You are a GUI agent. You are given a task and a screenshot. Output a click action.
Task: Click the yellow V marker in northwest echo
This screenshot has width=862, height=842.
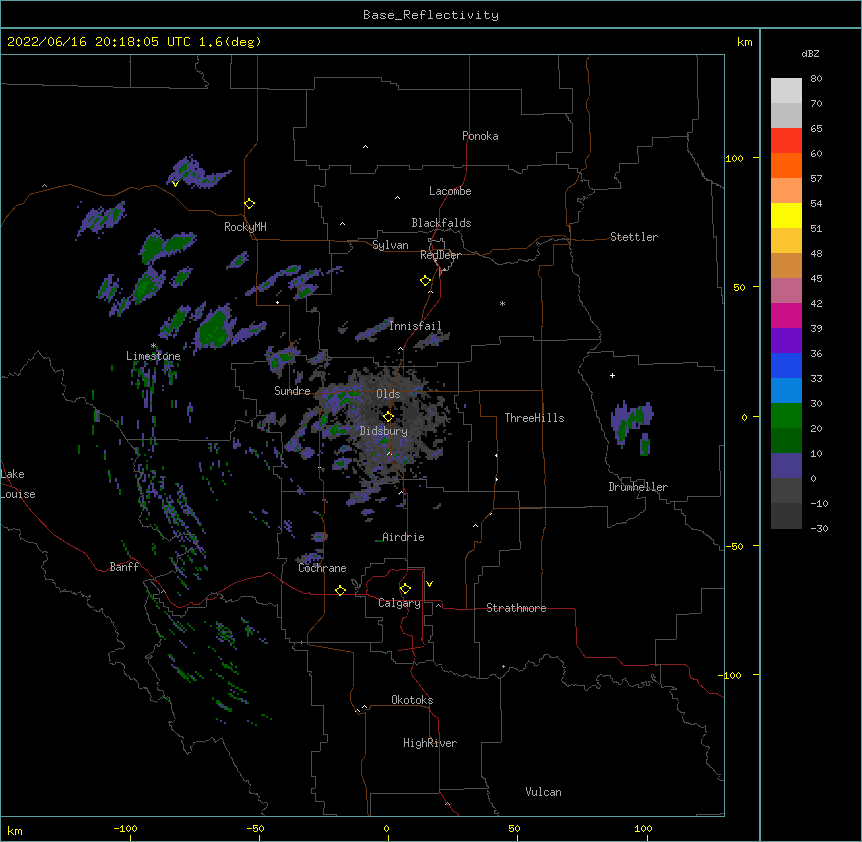pos(175,184)
